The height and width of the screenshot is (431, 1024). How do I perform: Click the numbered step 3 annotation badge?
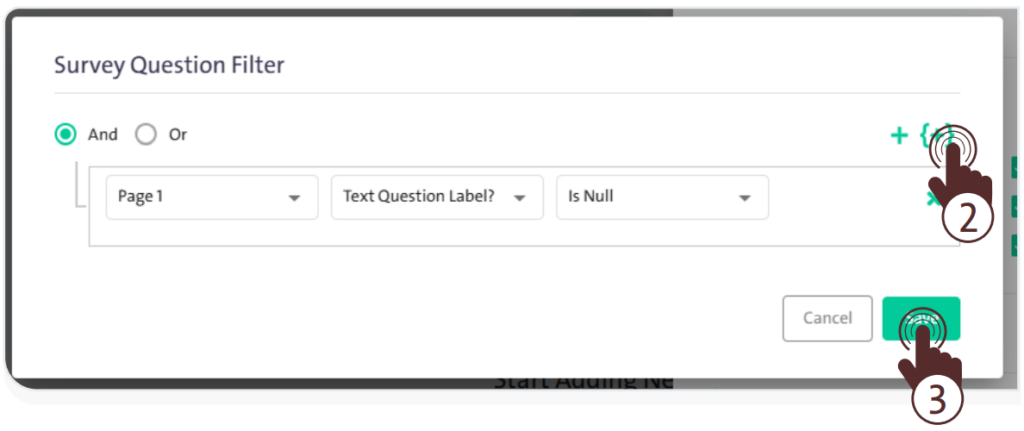pyautogui.click(x=937, y=399)
